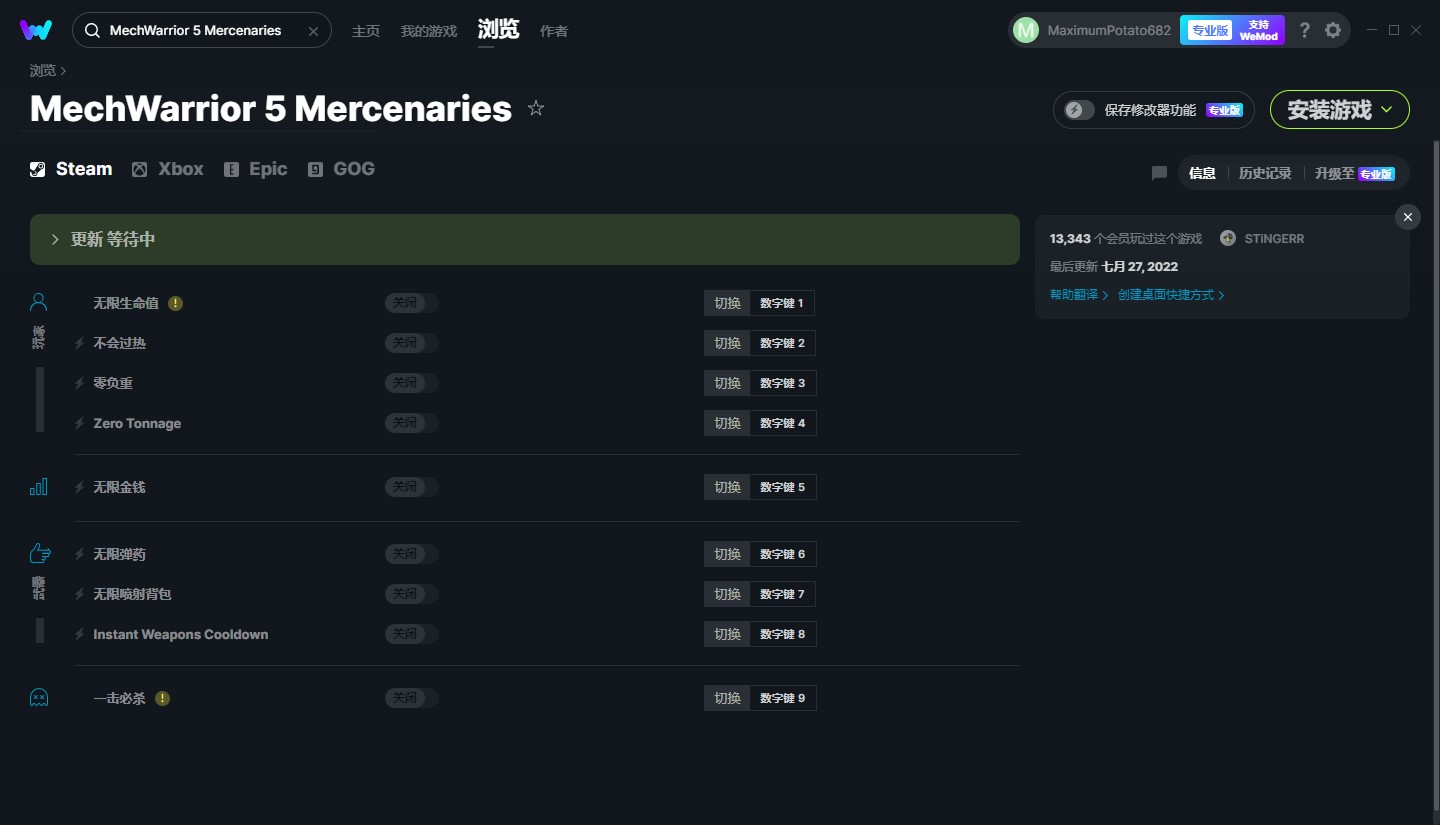Open the help question mark icon
The height and width of the screenshot is (825, 1440).
pyautogui.click(x=1304, y=30)
